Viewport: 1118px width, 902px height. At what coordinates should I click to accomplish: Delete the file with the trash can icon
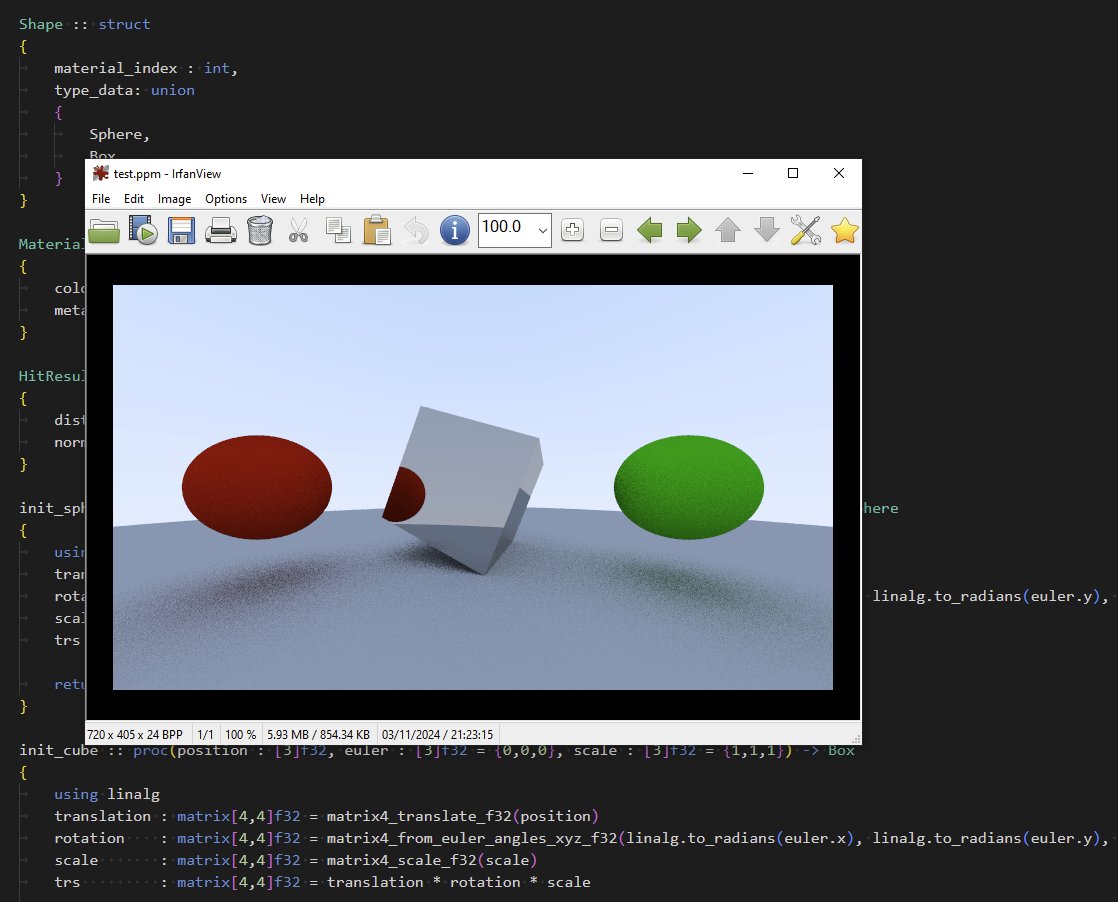260,230
